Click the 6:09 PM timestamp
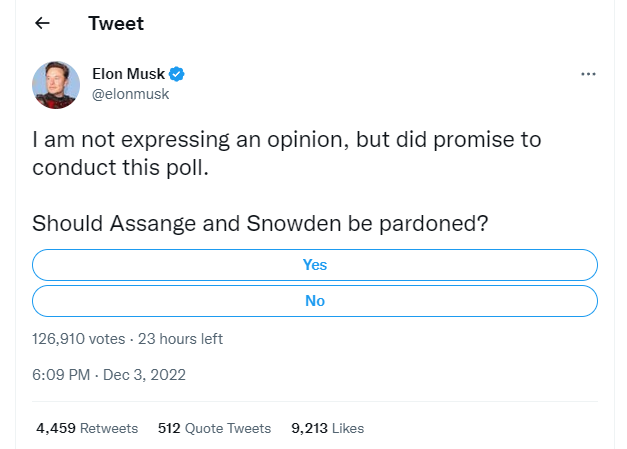This screenshot has width=627, height=449. (60, 375)
